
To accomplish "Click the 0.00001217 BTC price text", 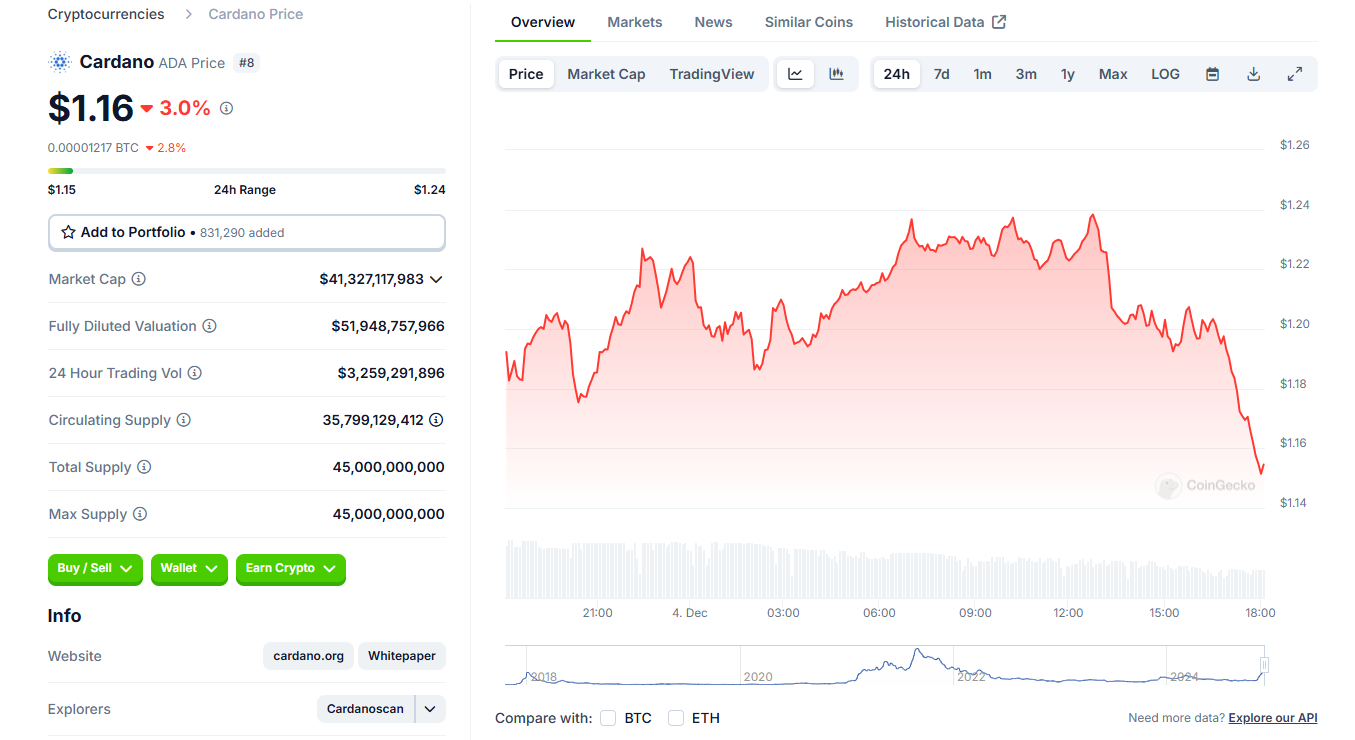I will point(93,148).
